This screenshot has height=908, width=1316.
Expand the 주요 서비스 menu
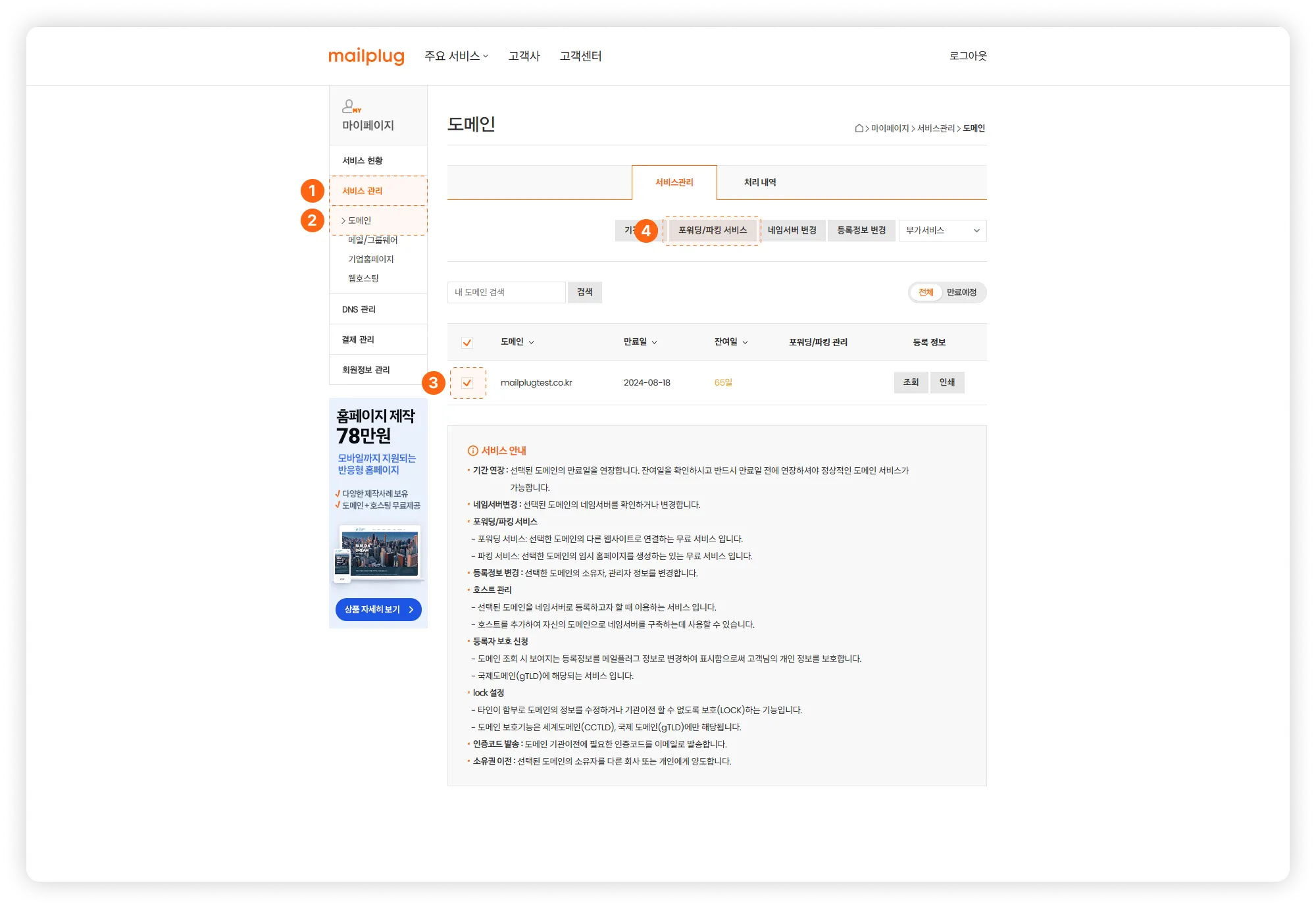(456, 56)
